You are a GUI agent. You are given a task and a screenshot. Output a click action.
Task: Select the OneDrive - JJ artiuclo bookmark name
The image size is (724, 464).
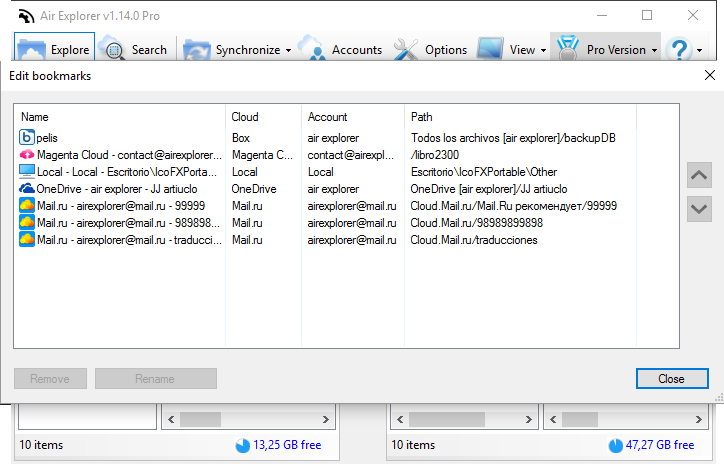(x=117, y=189)
